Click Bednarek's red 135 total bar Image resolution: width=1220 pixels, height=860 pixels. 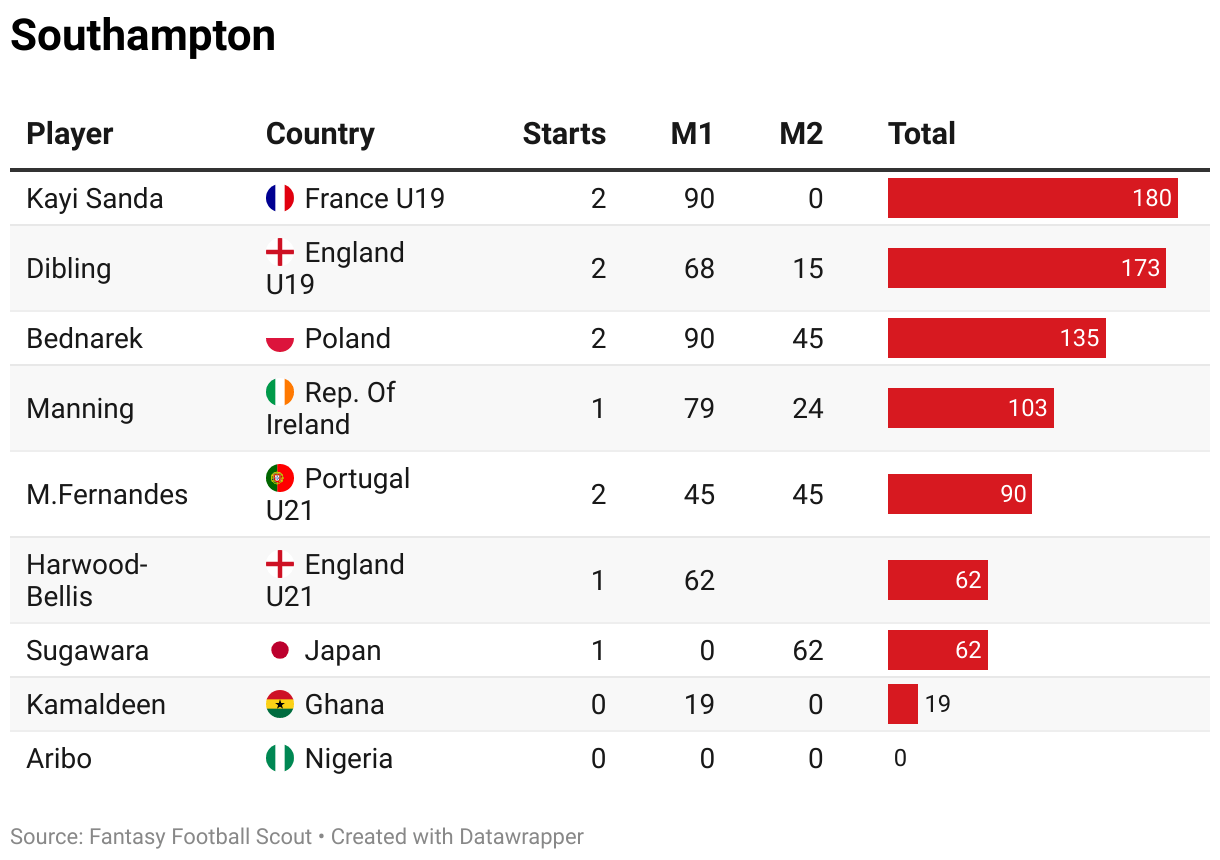[x=996, y=338]
